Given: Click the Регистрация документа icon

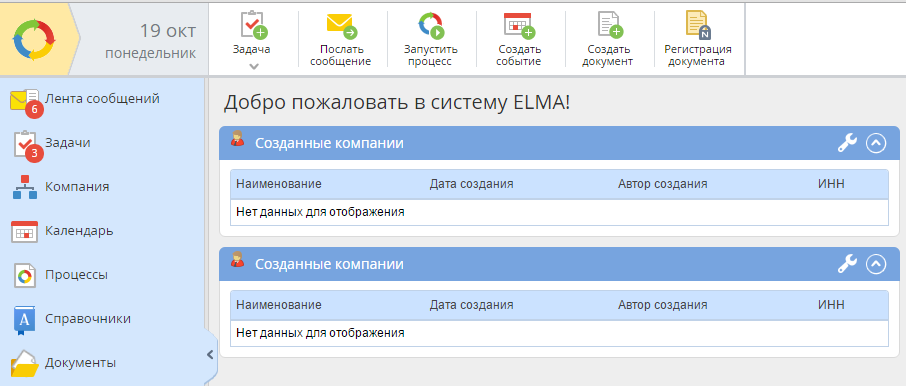Looking at the screenshot, I should click(698, 25).
